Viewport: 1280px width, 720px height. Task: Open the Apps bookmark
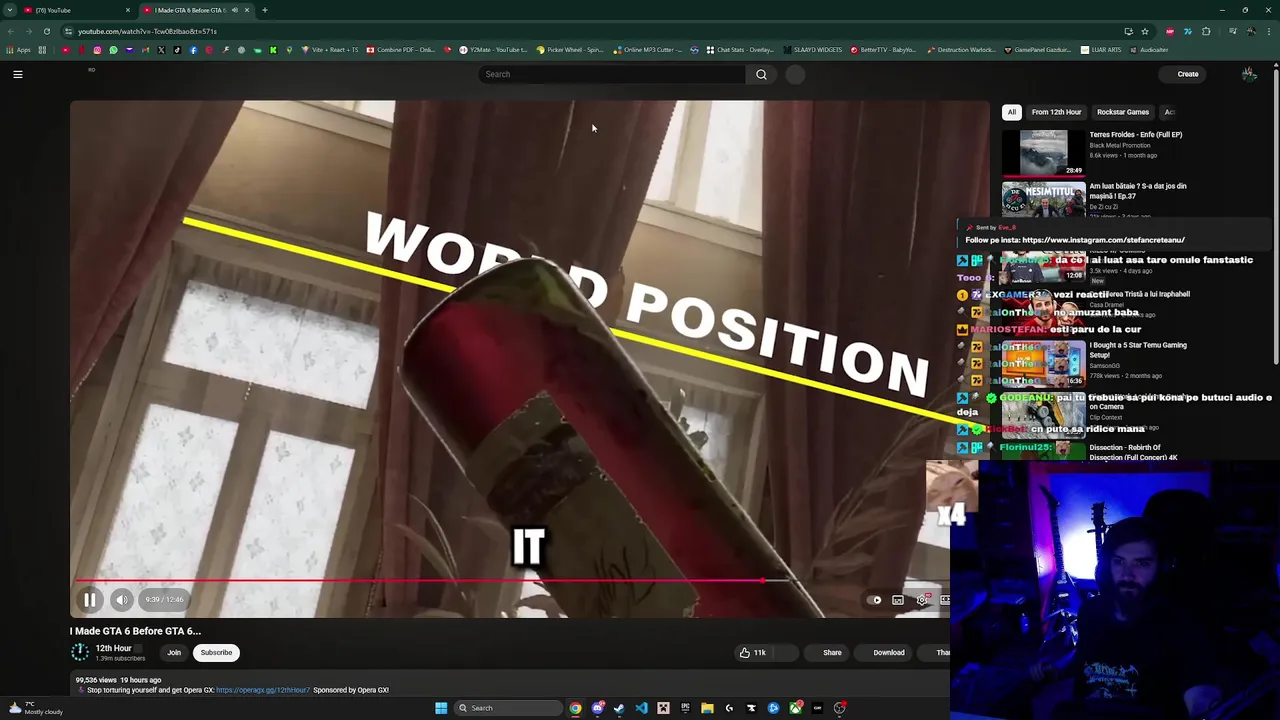click(x=18, y=50)
